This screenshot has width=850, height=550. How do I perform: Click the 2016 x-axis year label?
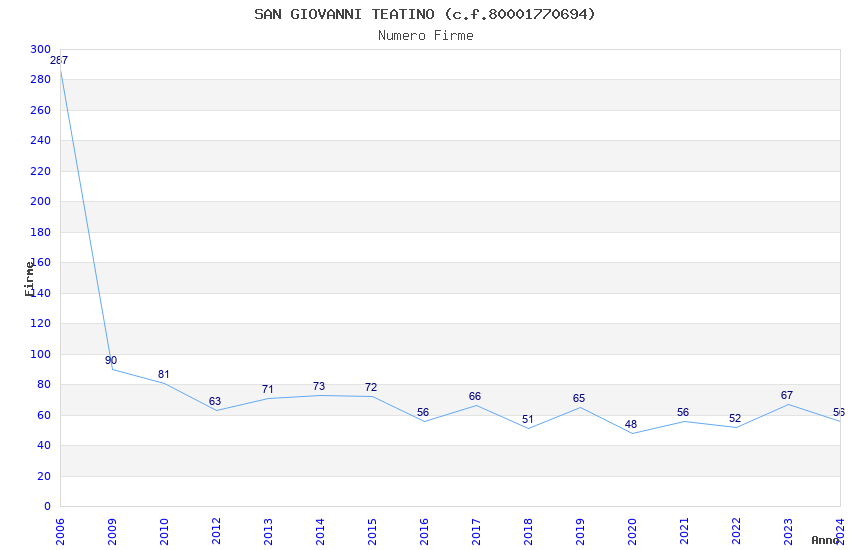tap(424, 532)
